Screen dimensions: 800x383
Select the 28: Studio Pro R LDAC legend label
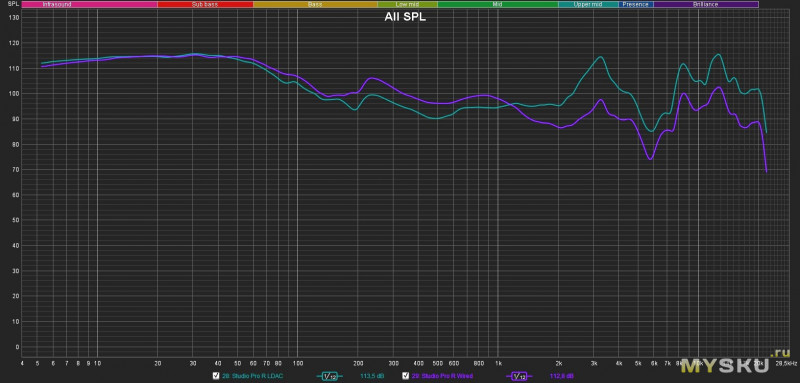click(252, 376)
